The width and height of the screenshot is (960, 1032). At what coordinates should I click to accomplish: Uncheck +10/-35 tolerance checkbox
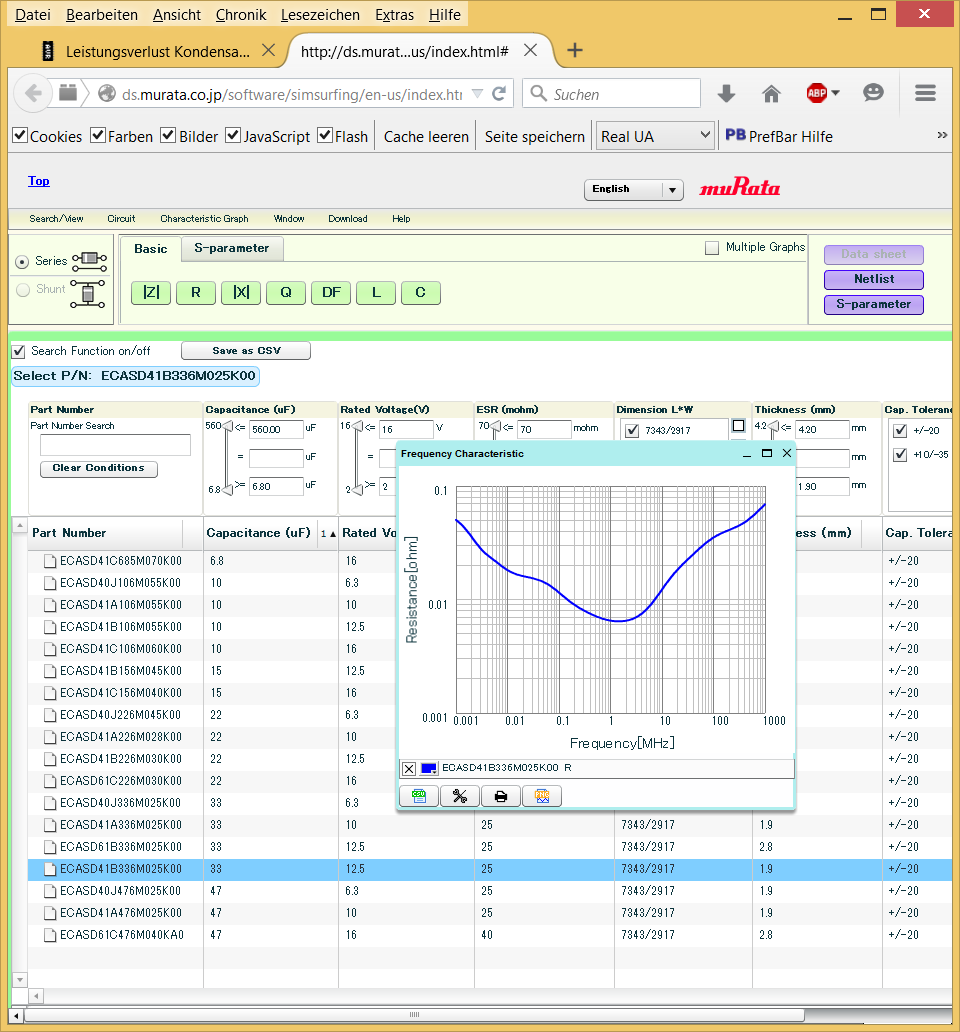[900, 455]
